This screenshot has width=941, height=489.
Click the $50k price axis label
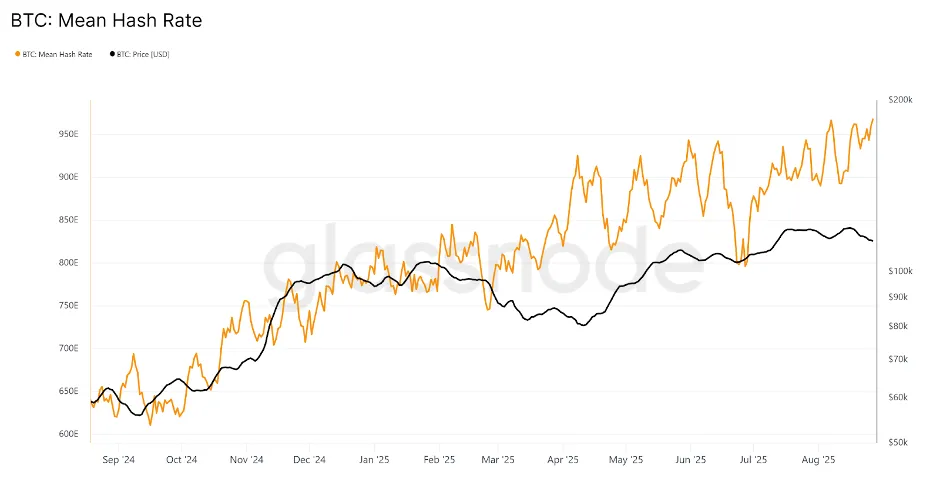tap(899, 441)
